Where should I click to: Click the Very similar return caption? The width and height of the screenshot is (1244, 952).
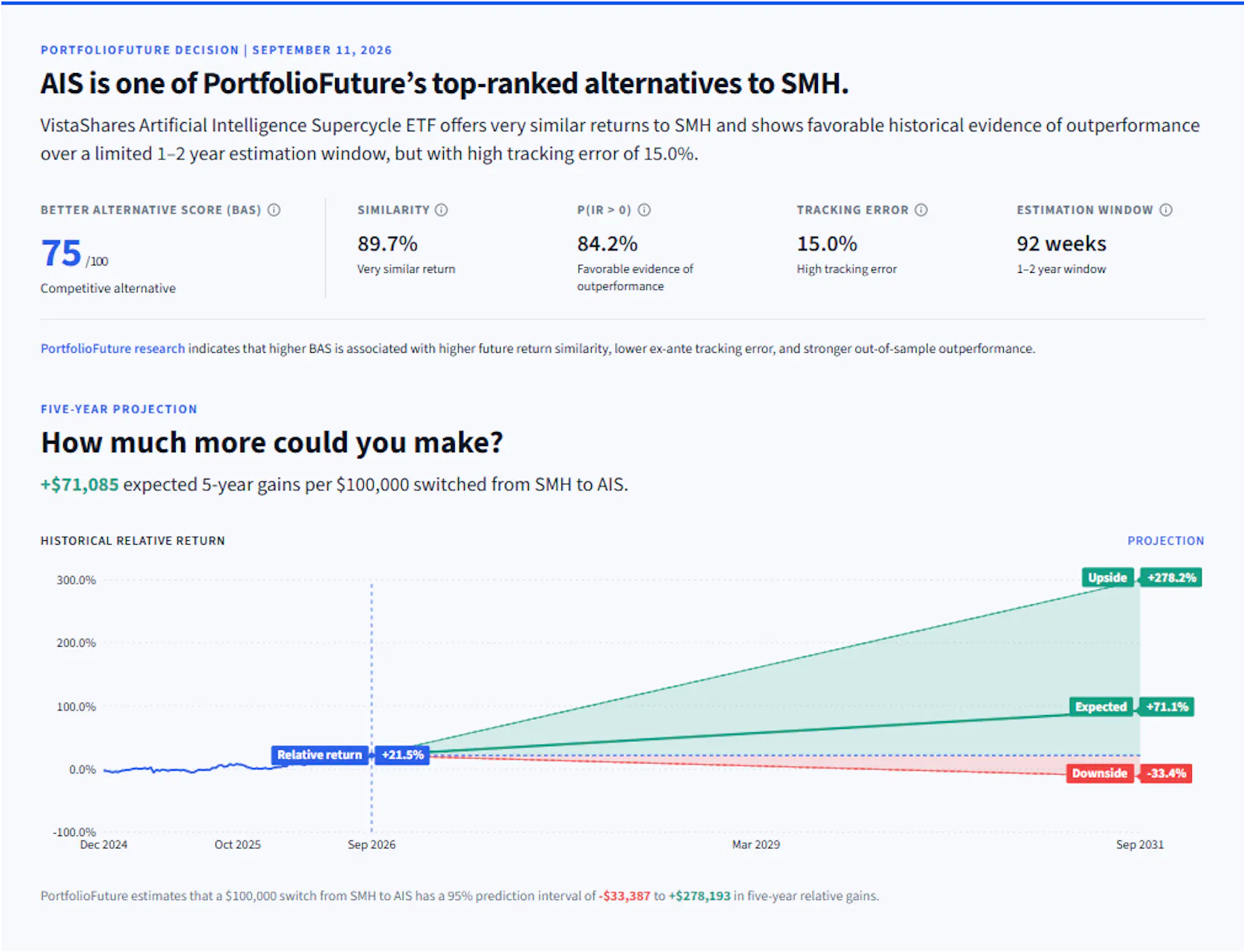tap(407, 269)
